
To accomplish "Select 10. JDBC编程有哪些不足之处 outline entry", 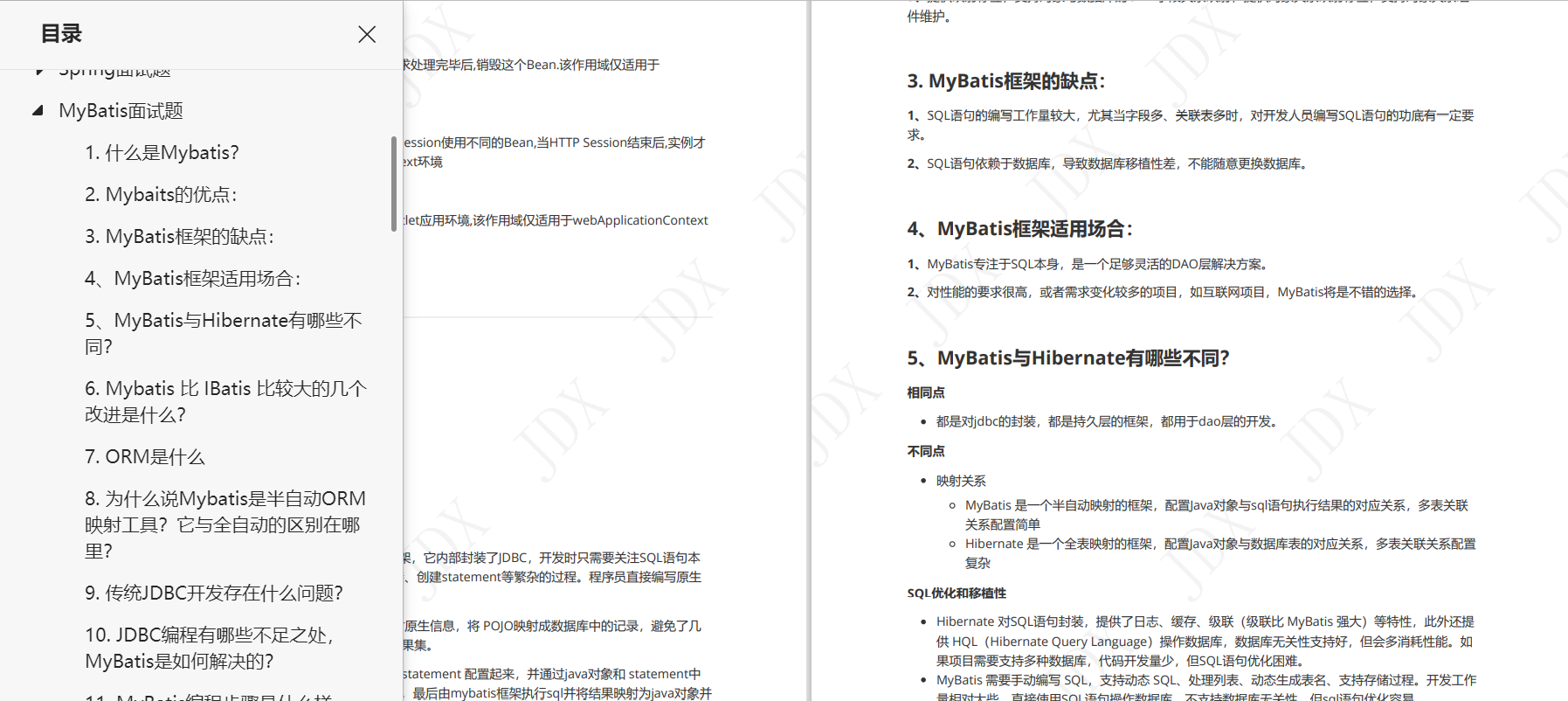I will 210,649.
